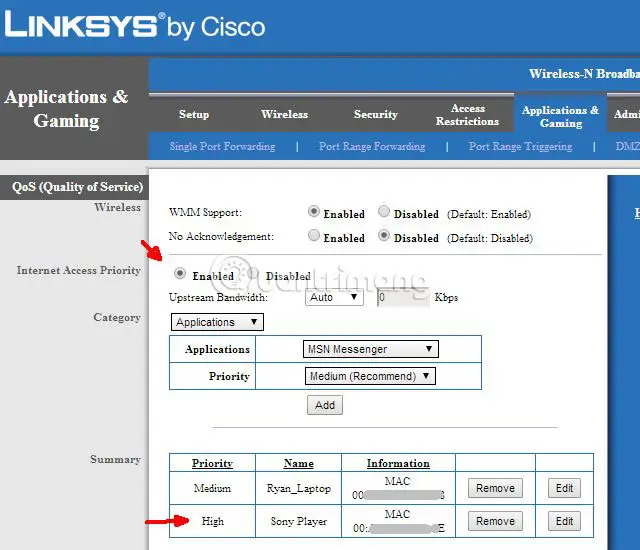The height and width of the screenshot is (550, 640).
Task: Open the Category Applications dropdown
Action: click(217, 322)
